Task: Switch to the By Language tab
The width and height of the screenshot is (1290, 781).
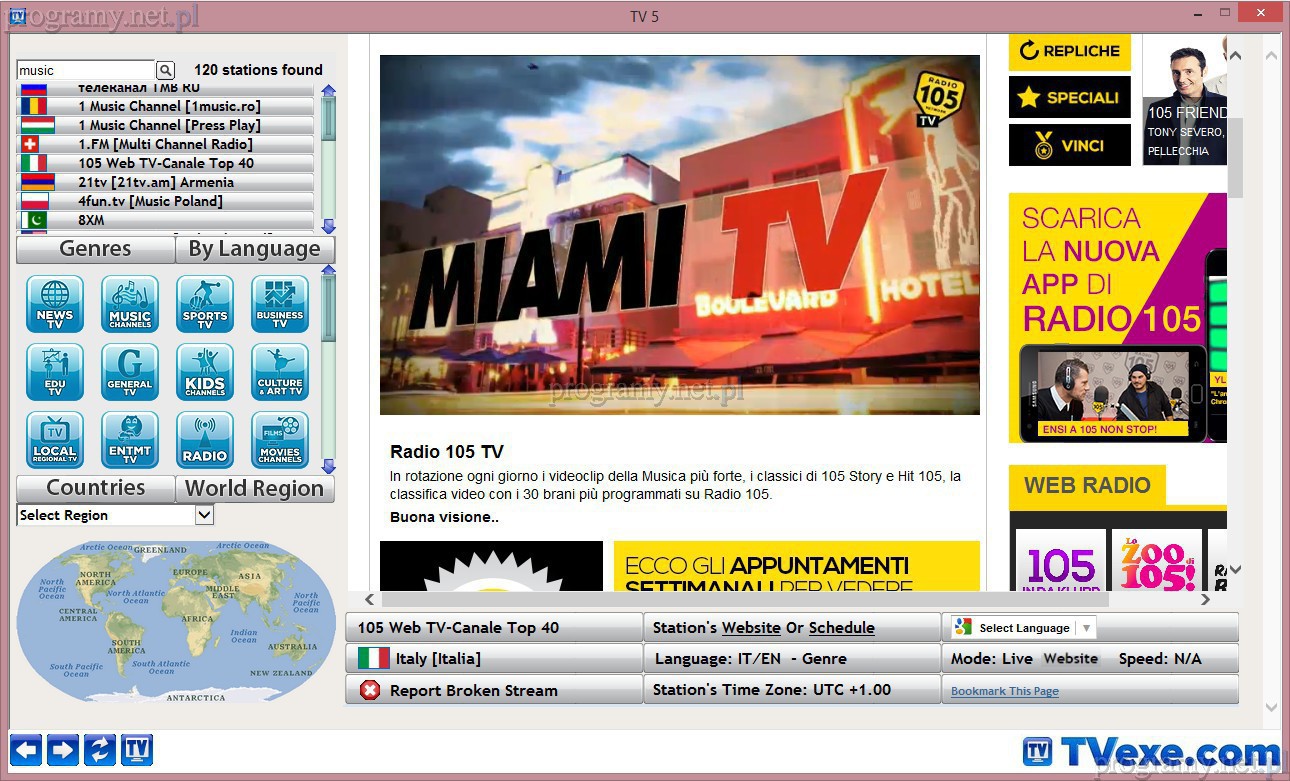Action: pyautogui.click(x=255, y=249)
